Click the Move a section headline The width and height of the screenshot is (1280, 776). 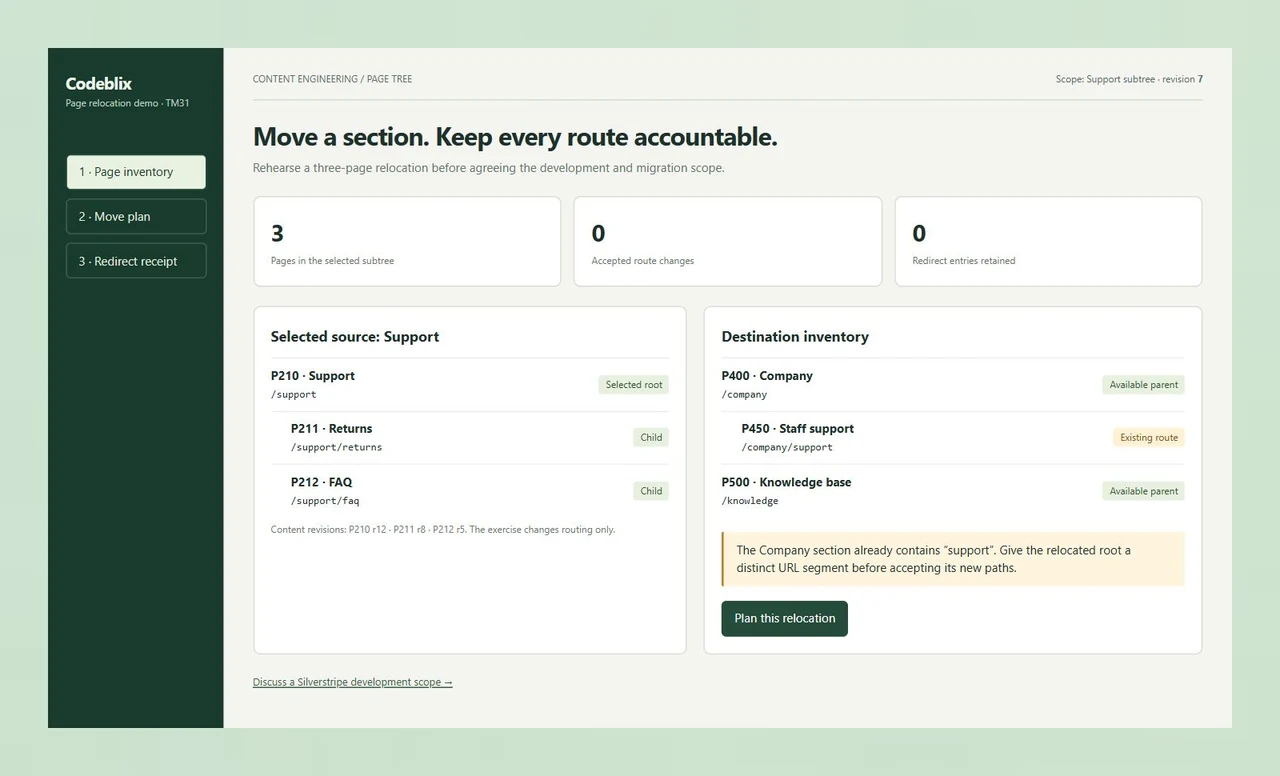click(515, 137)
